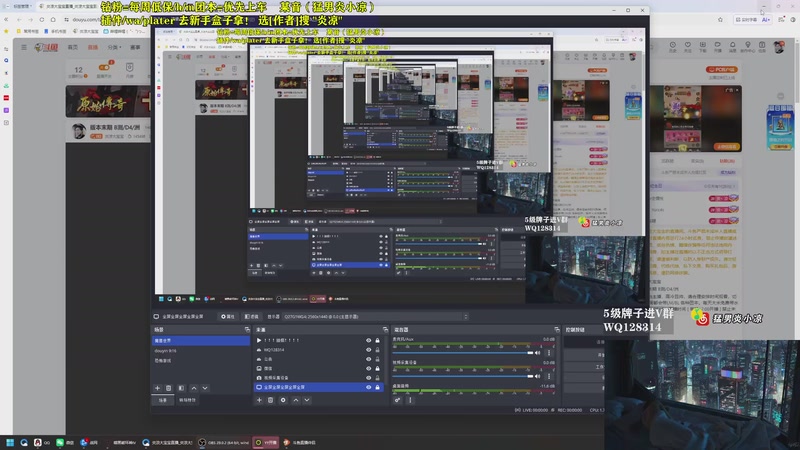Pop out the Scenes dock icon

[247, 330]
